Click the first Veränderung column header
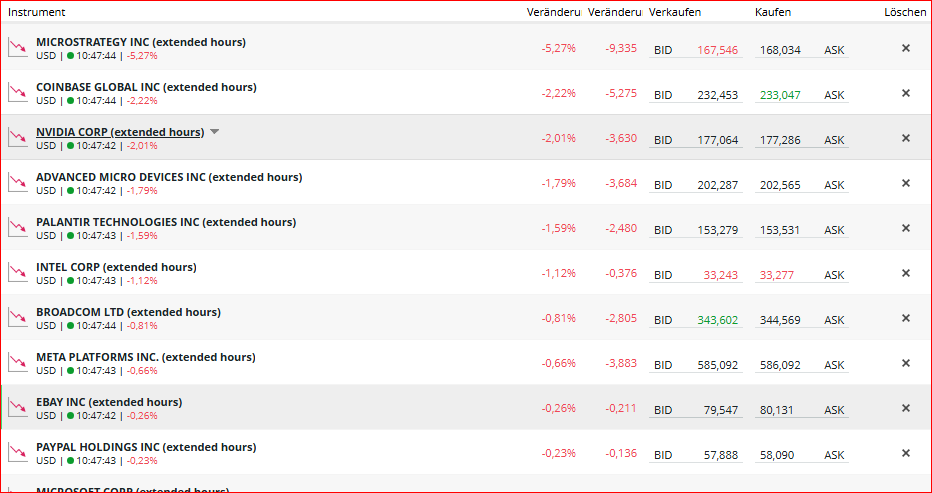Image resolution: width=932 pixels, height=493 pixels. [554, 12]
